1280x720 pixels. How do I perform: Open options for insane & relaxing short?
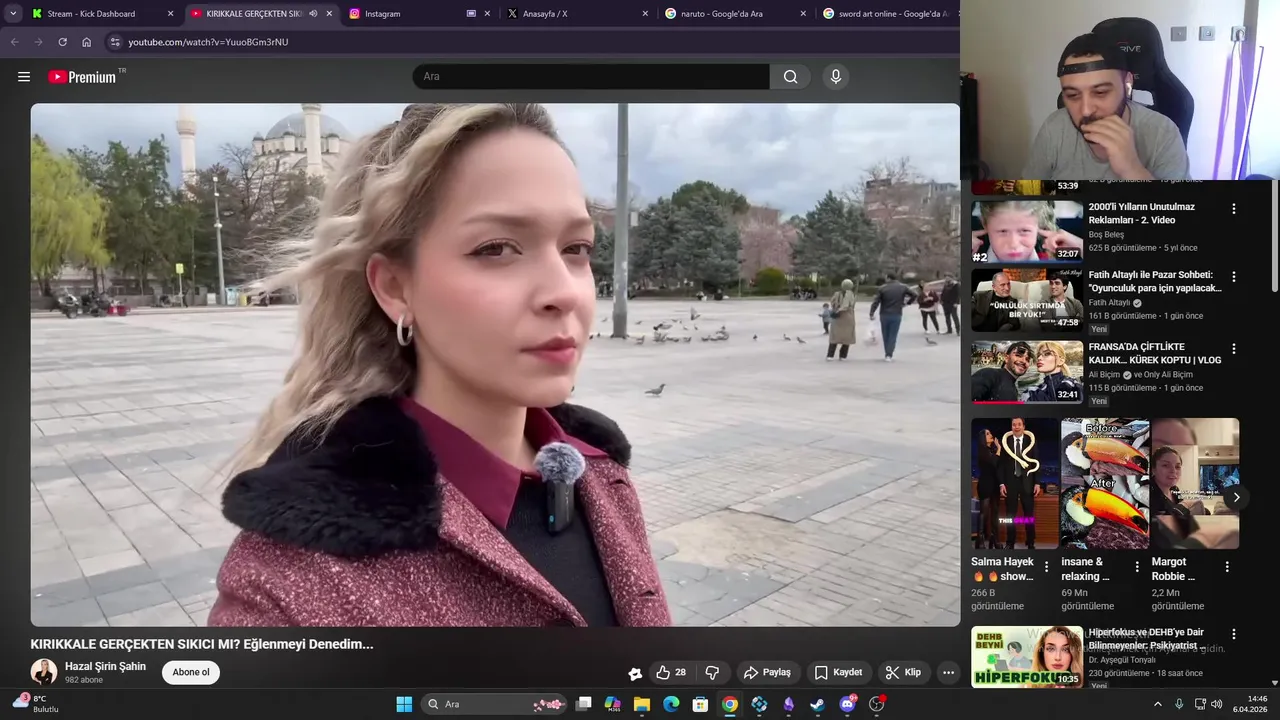coord(1137,567)
